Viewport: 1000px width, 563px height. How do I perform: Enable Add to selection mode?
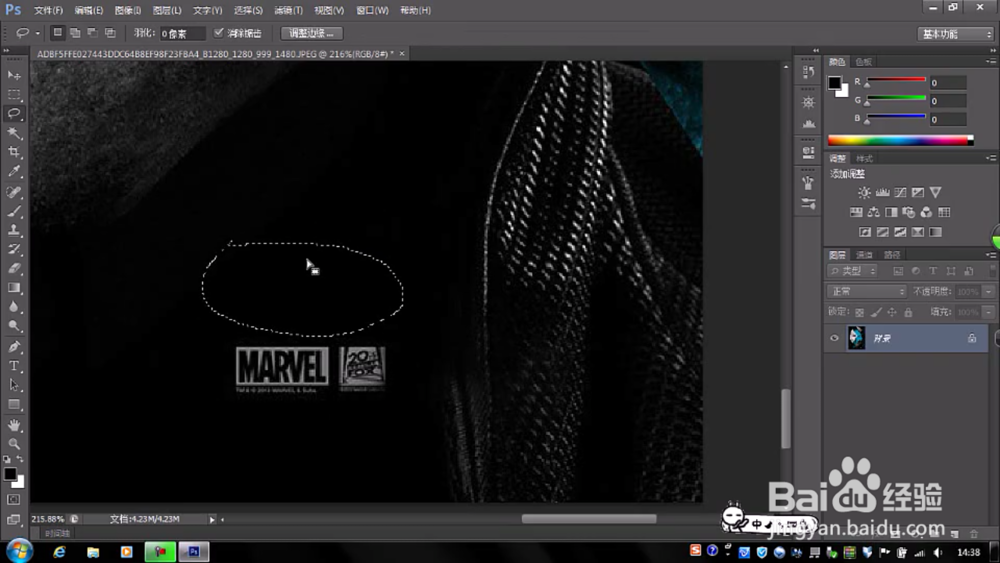(75, 33)
